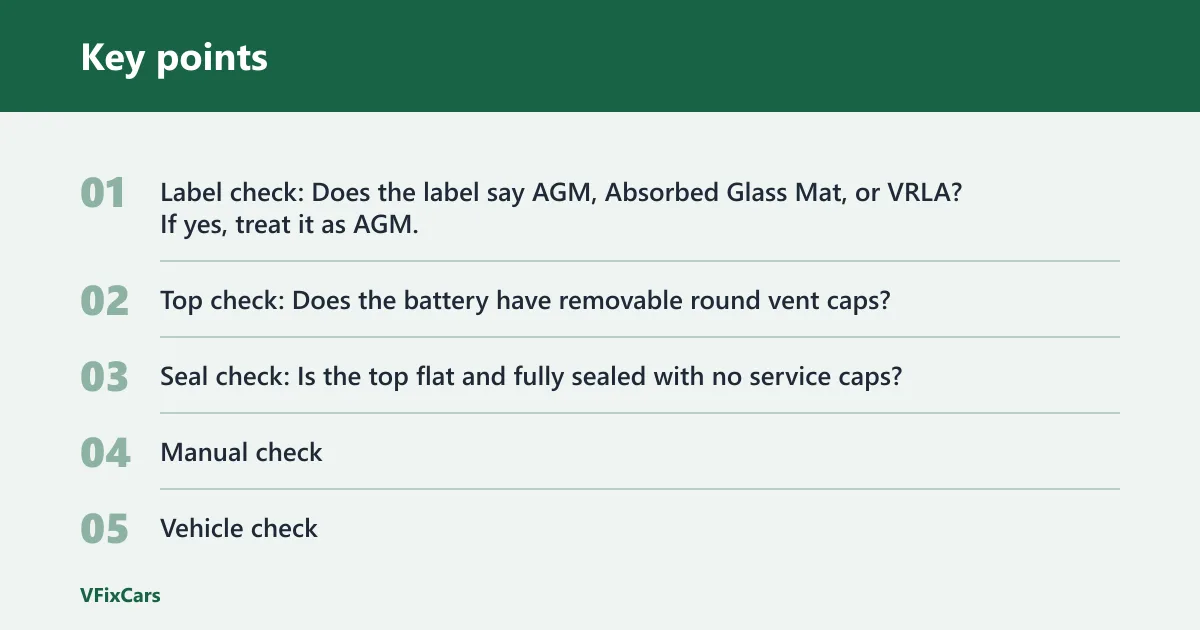The width and height of the screenshot is (1200, 630).
Task: Select the number 04 marker
Action: (x=105, y=452)
